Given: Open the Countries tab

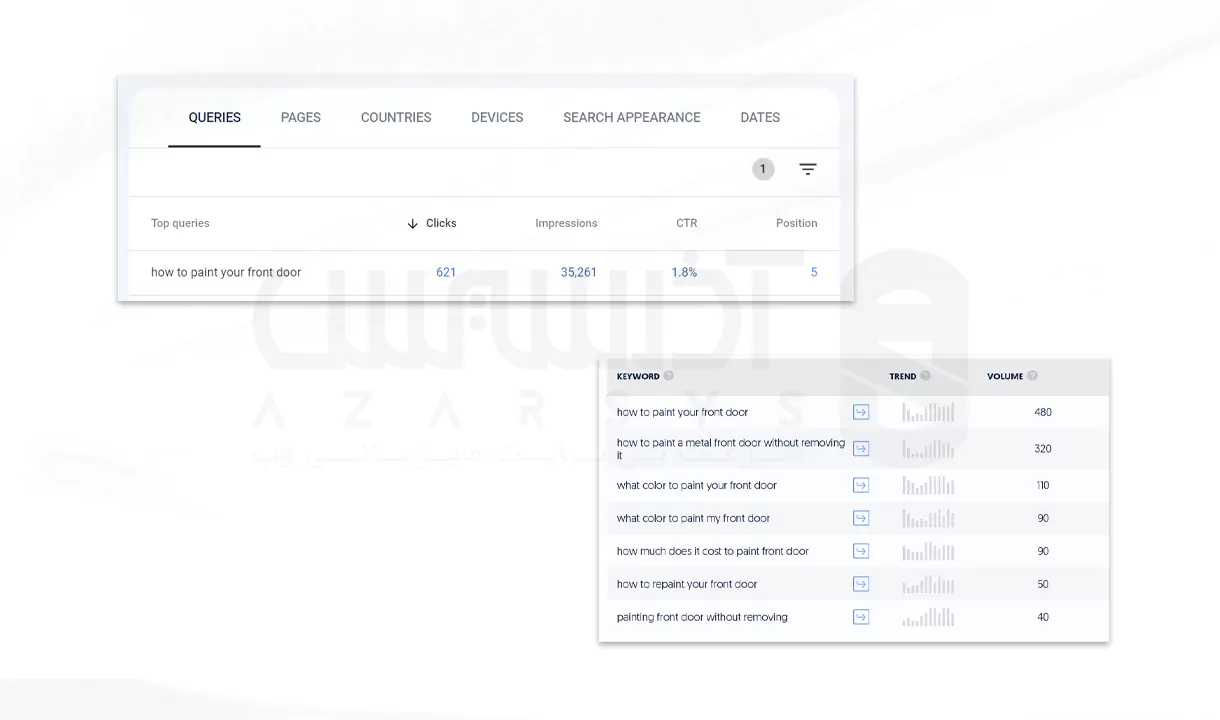Looking at the screenshot, I should coord(396,117).
